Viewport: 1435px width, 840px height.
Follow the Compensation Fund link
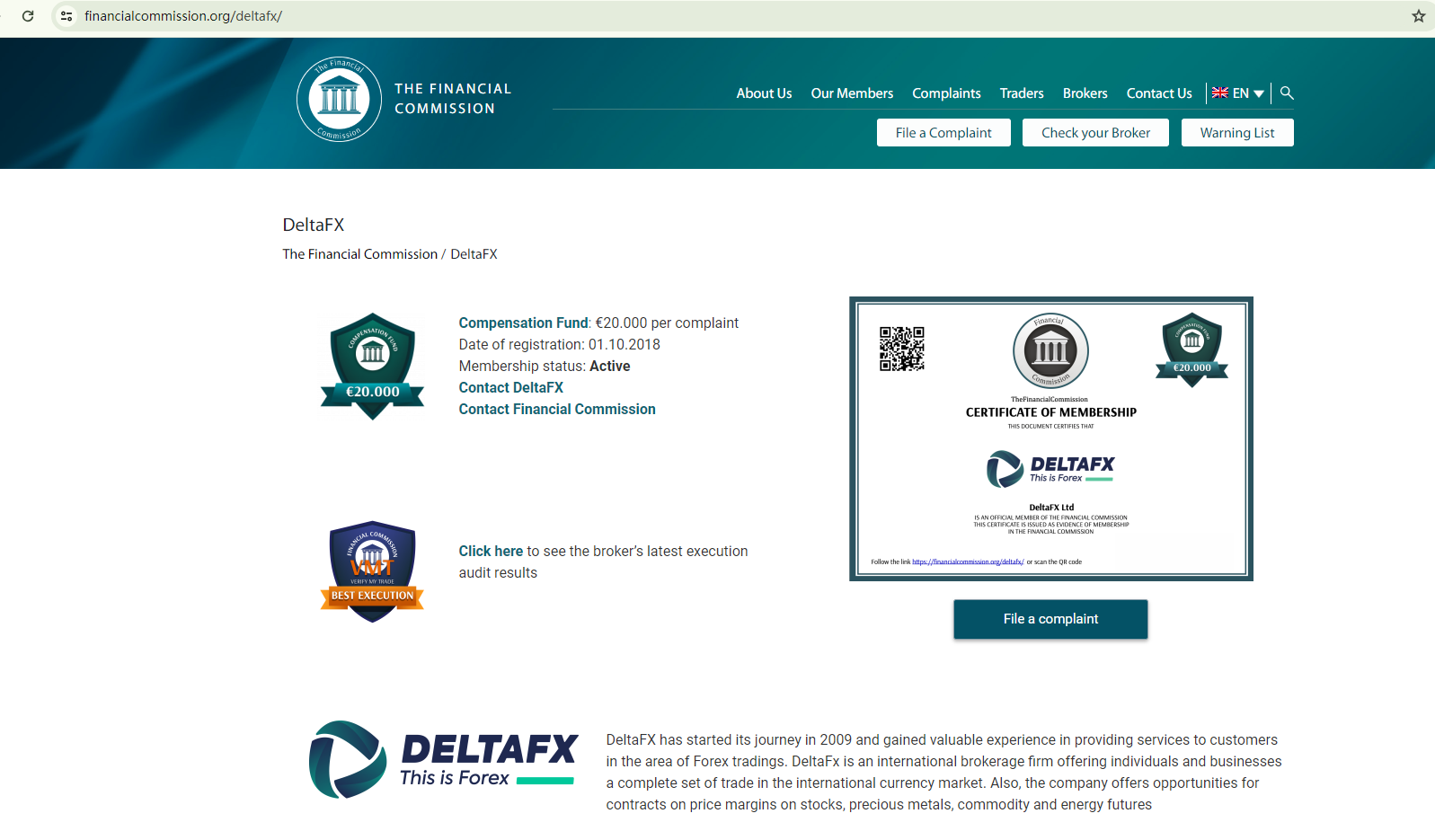(524, 323)
